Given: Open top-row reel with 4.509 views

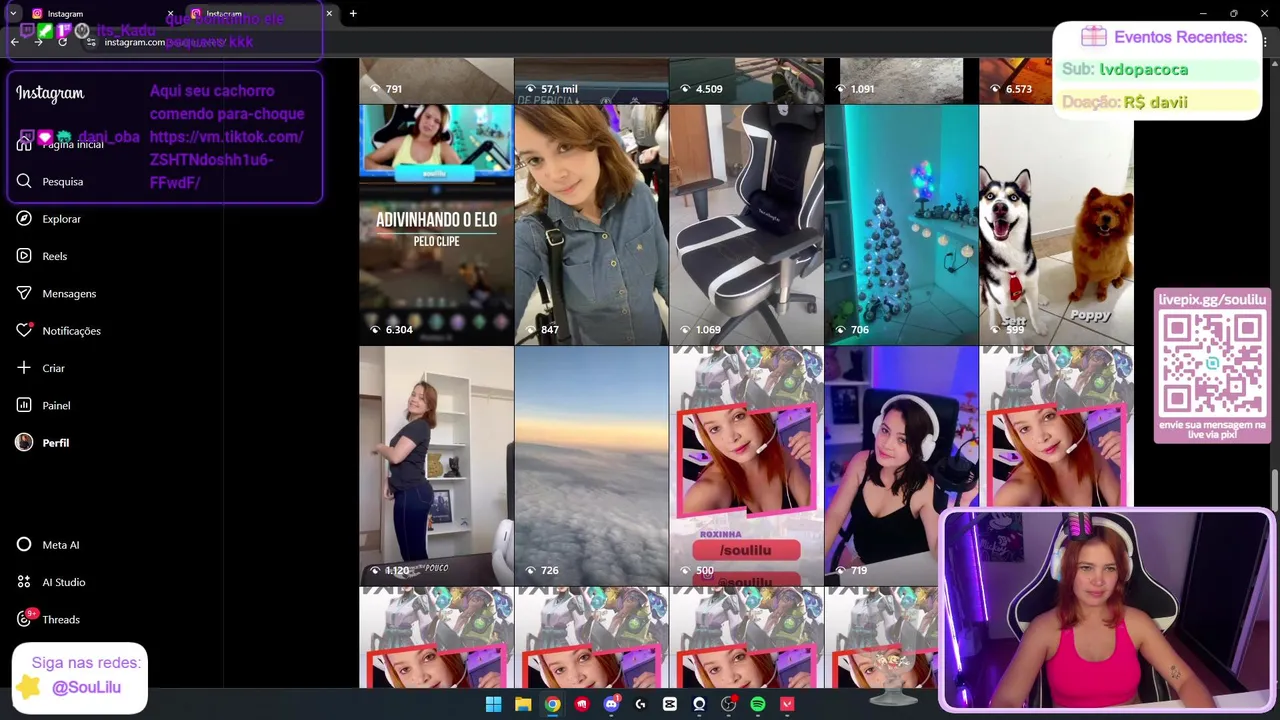Looking at the screenshot, I should click(x=746, y=81).
